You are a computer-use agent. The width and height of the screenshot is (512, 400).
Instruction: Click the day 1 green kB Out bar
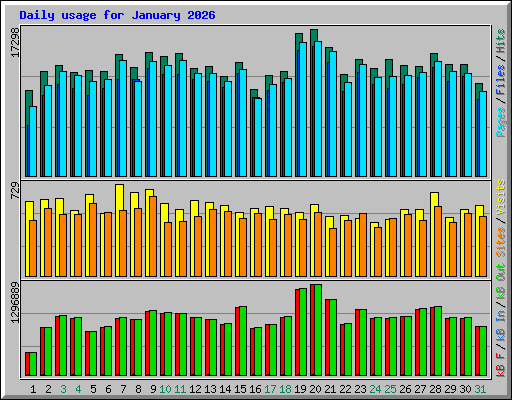33,364
